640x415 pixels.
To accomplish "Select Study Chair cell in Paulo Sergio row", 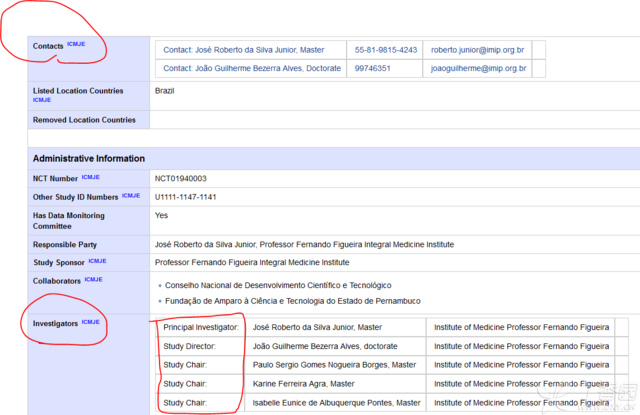I will (201, 365).
